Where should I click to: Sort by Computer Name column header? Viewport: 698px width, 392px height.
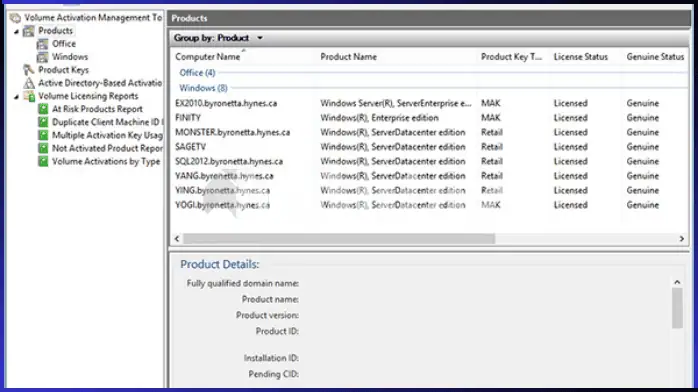tap(207, 57)
